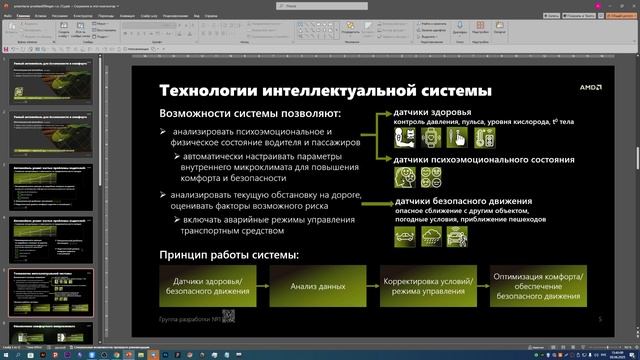The height and width of the screenshot is (360, 640).
Task: Select the thermometer icon on slide
Action: 484,138
